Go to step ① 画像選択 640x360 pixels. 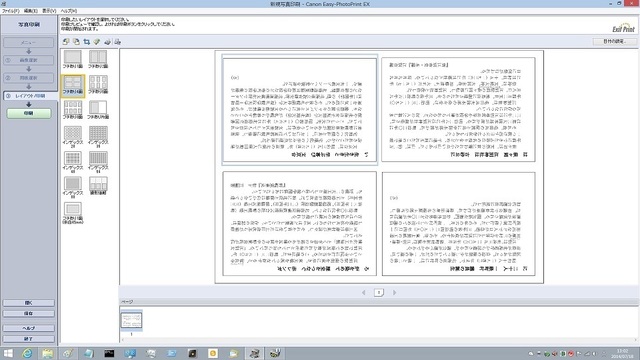click(x=29, y=60)
